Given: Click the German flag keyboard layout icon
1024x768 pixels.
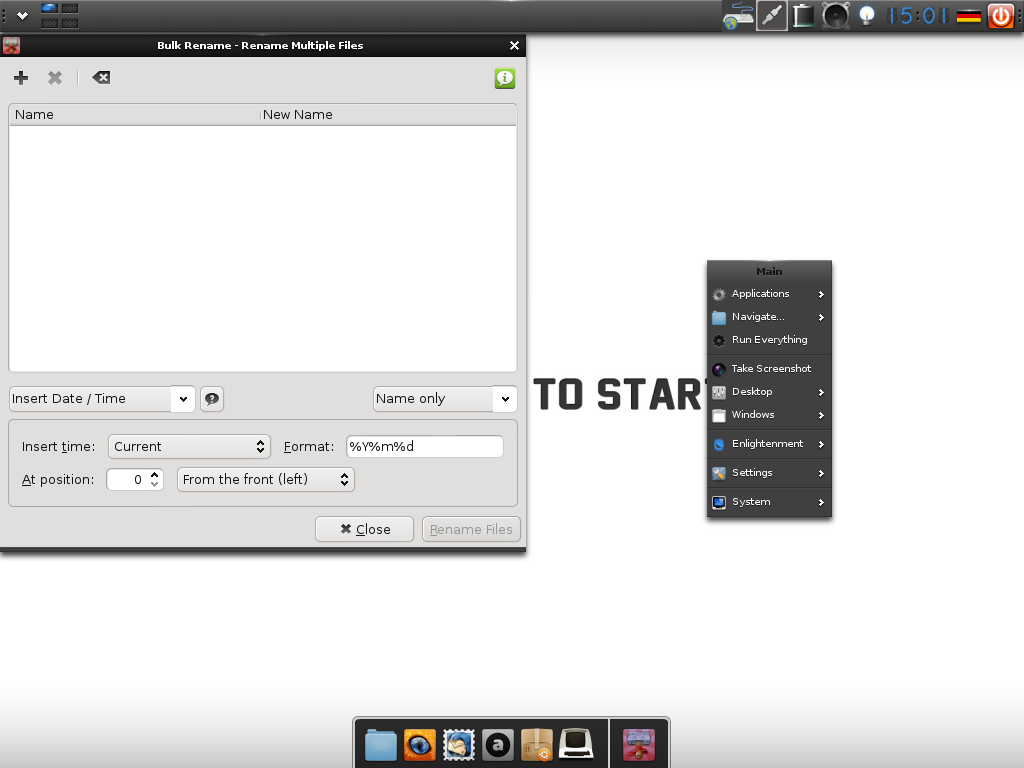Looking at the screenshot, I should (968, 15).
